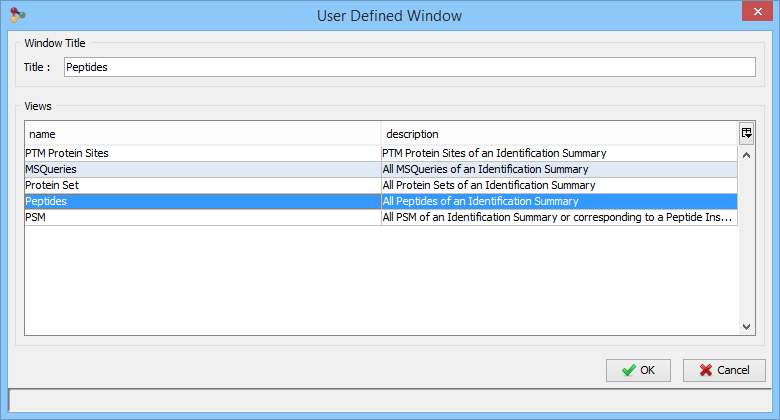Click the empty status bar at bottom
Viewport: 780px width, 420px height.
click(x=390, y=401)
